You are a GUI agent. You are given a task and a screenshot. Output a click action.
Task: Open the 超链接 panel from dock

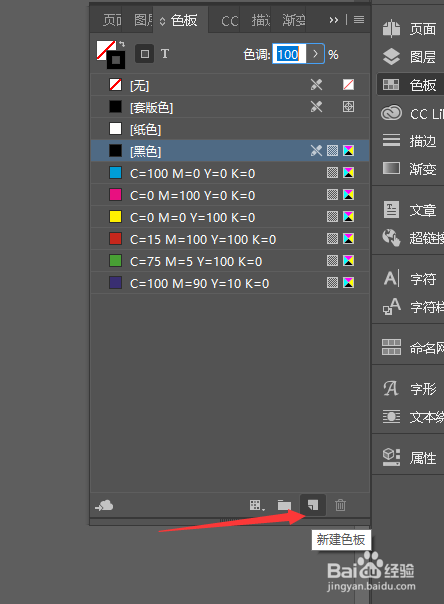click(411, 238)
